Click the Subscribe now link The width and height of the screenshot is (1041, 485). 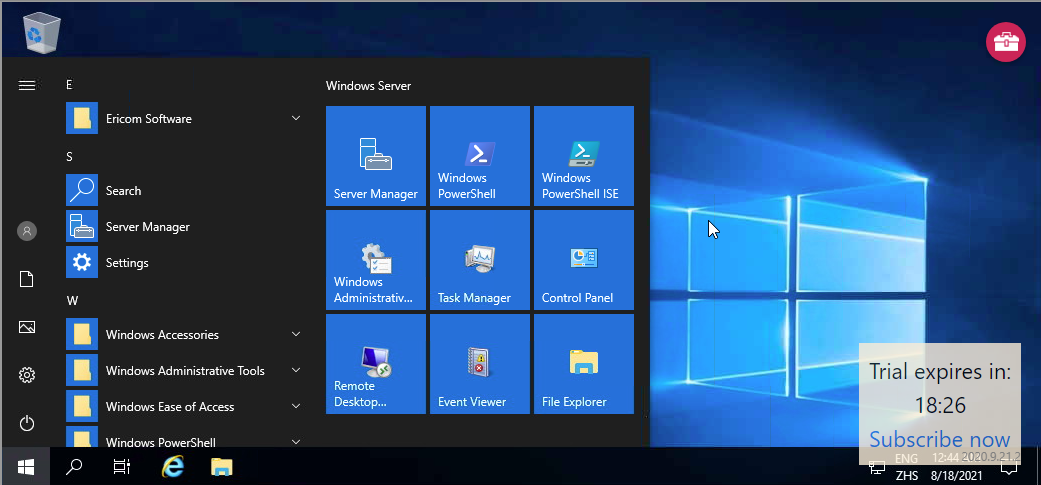pos(939,439)
